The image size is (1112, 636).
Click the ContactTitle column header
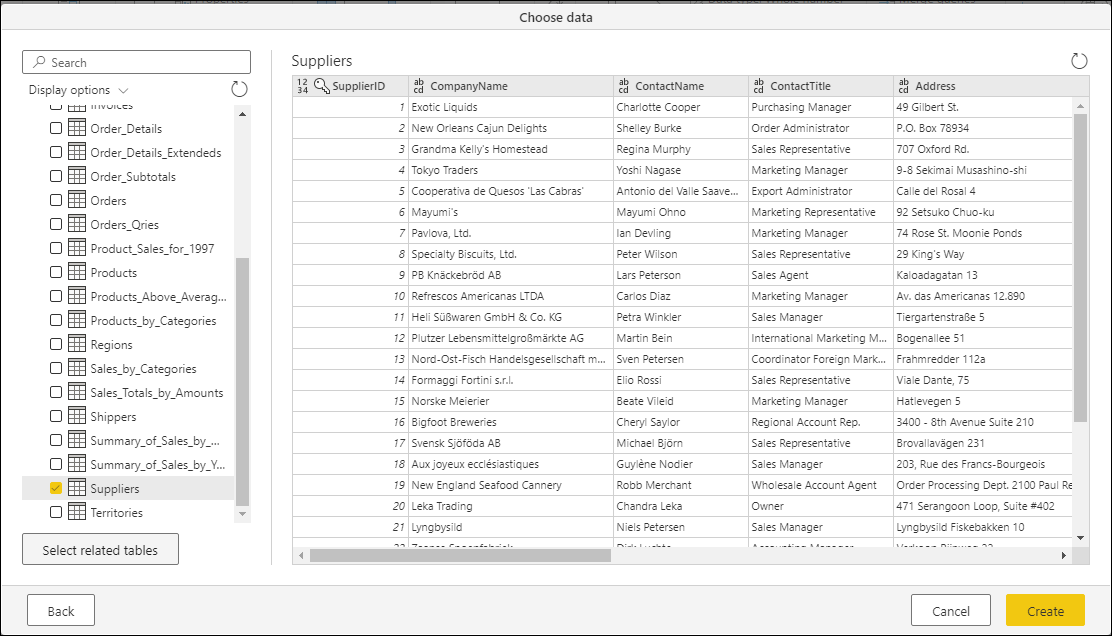(821, 86)
